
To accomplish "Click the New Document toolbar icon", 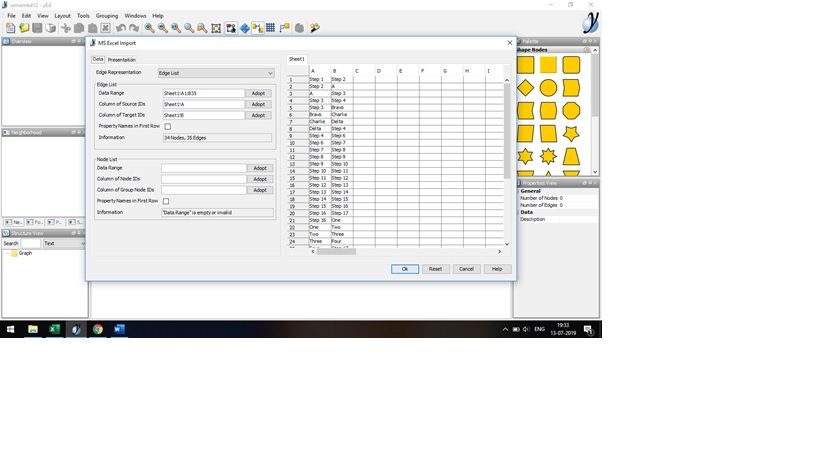I will pyautogui.click(x=11, y=28).
